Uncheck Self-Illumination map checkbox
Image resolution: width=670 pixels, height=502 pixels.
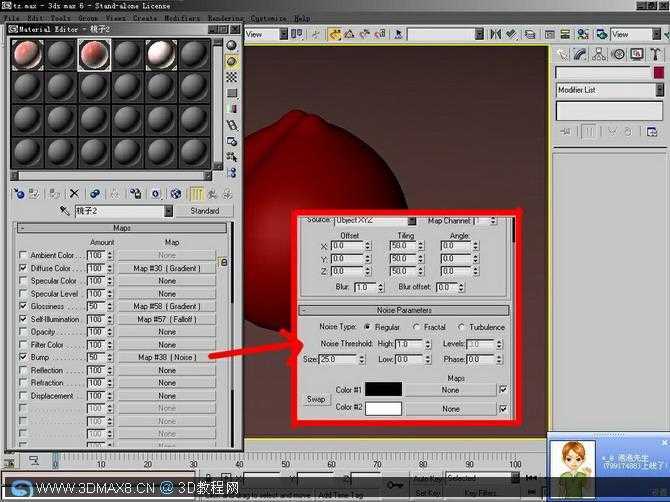coord(23,319)
